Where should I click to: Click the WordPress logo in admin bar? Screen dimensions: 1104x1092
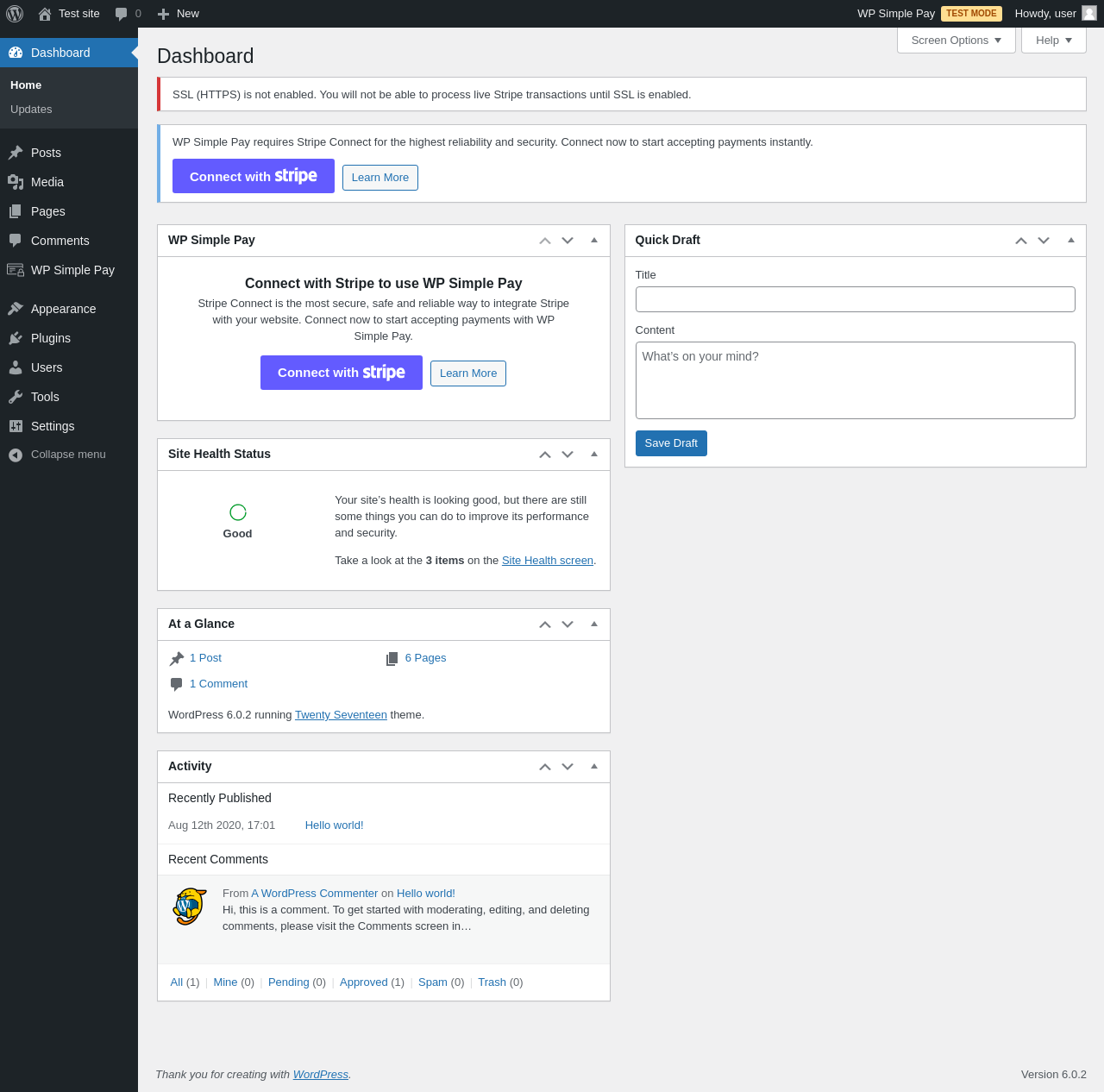point(15,14)
